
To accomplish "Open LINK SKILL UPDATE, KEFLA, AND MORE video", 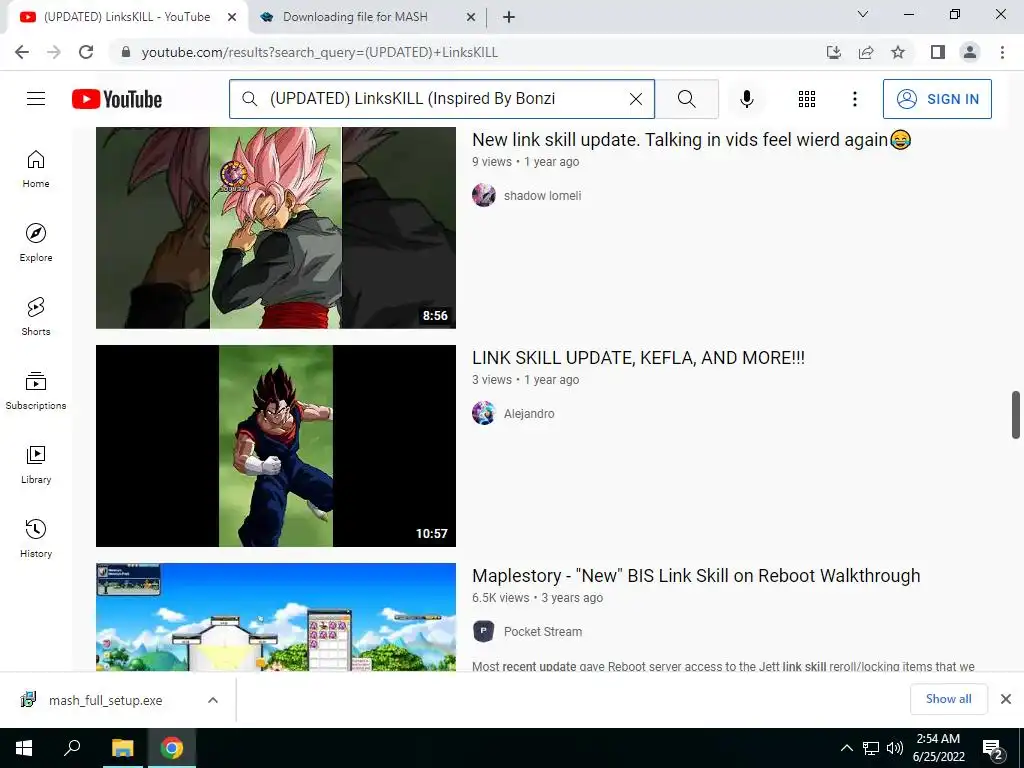I will 639,358.
